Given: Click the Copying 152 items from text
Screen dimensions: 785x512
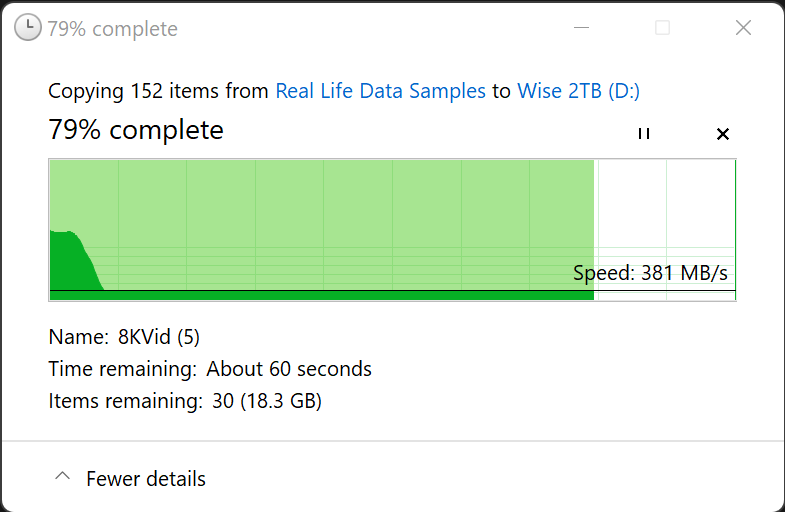Looking at the screenshot, I should [x=159, y=91].
